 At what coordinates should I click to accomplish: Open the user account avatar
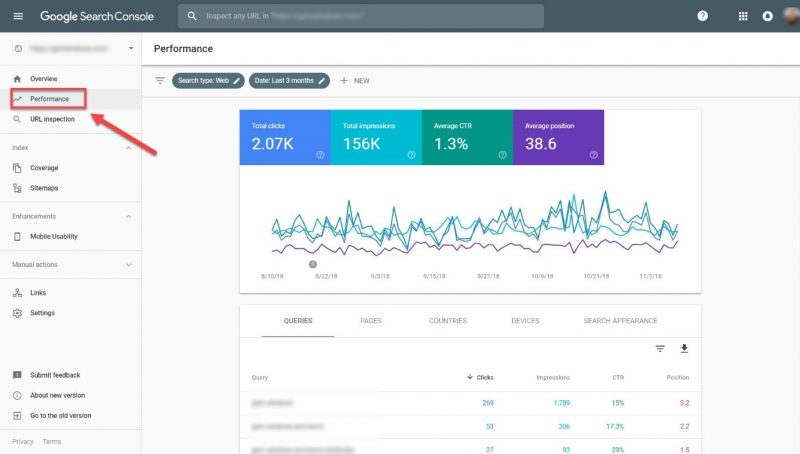click(792, 15)
